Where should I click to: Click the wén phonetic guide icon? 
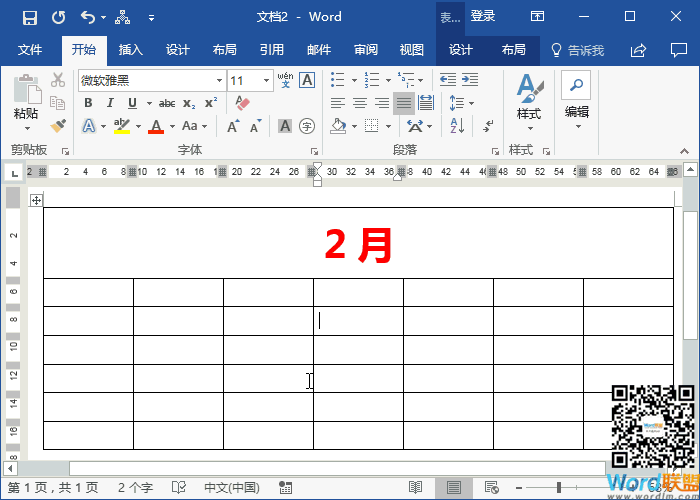click(285, 80)
